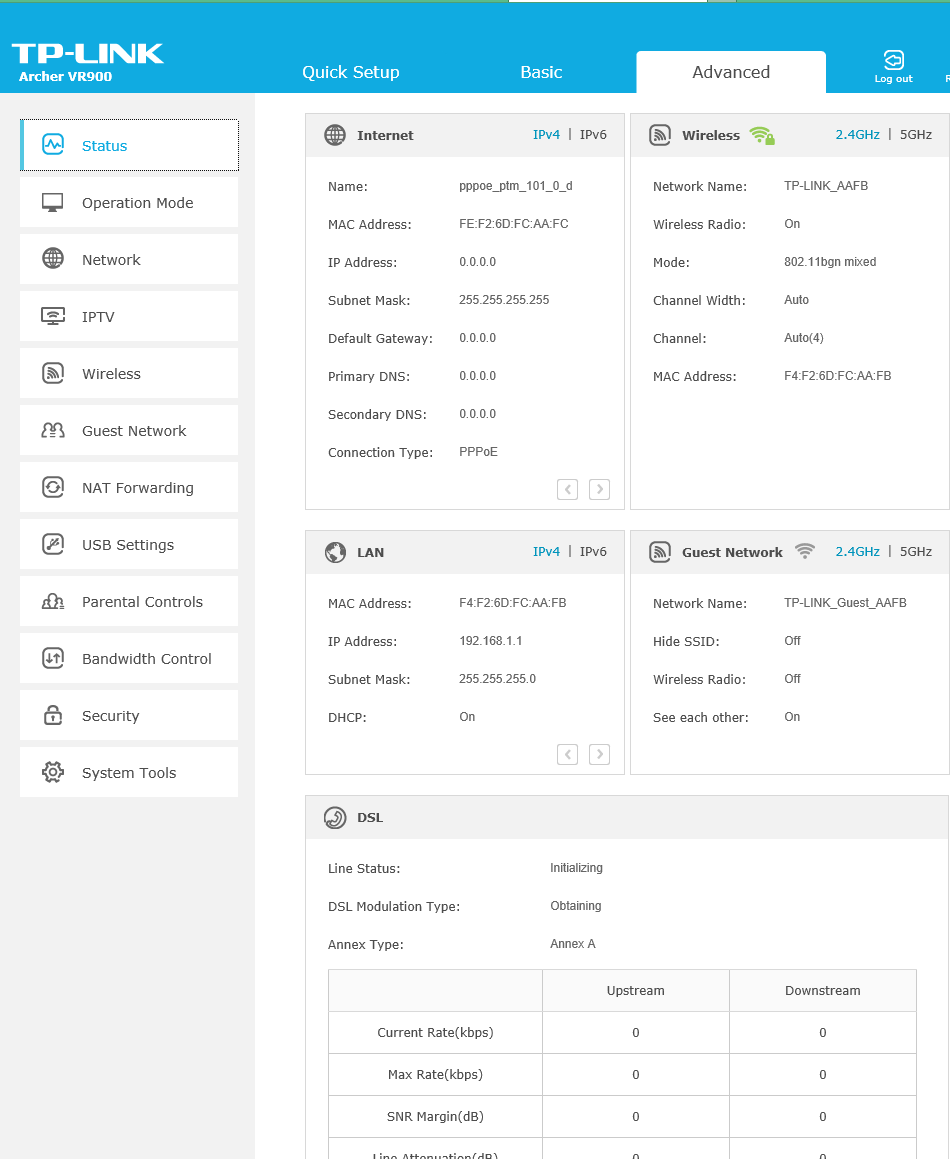Switch to the Basic tab
950x1159 pixels.
[x=541, y=72]
